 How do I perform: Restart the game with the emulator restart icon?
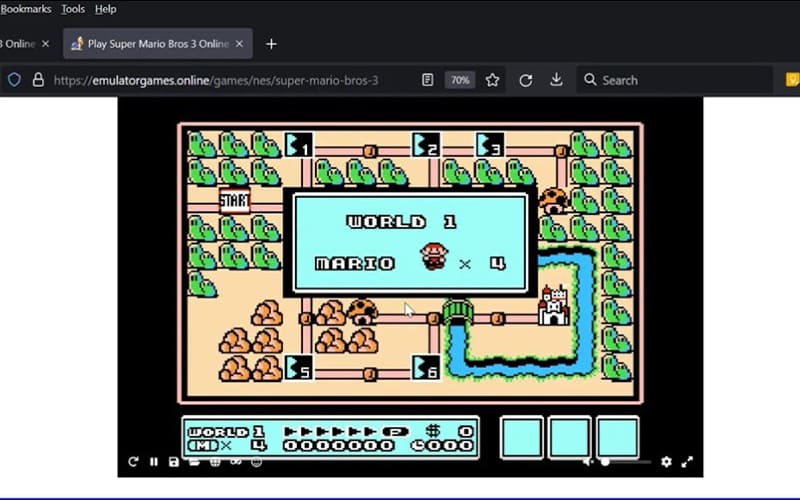[x=133, y=462]
